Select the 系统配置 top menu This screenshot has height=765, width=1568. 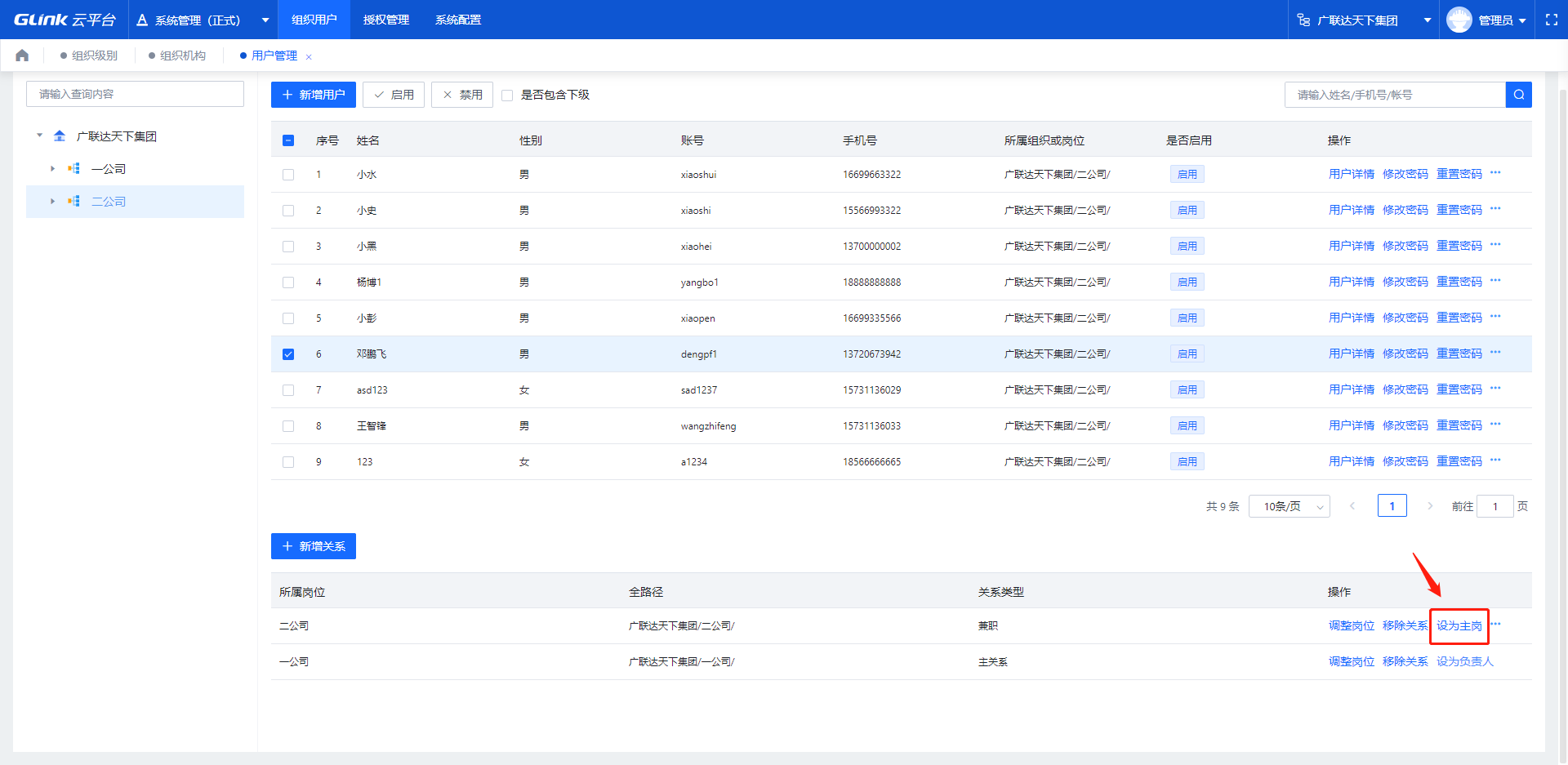coord(458,20)
